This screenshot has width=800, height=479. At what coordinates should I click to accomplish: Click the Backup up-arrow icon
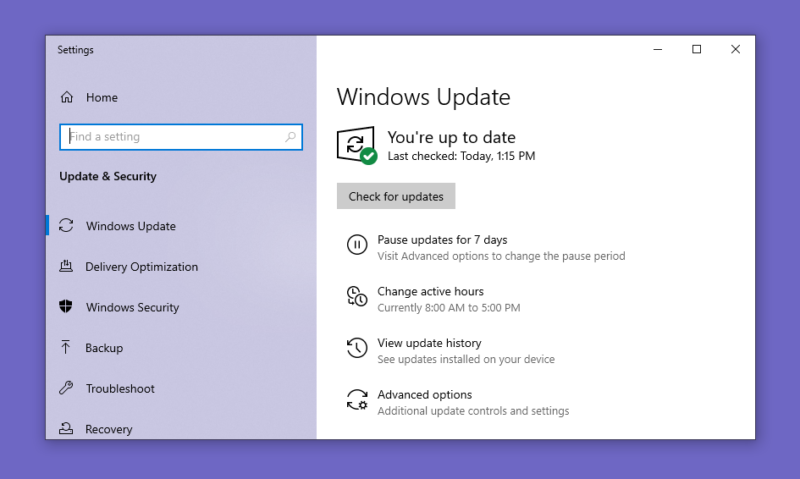[x=65, y=347]
